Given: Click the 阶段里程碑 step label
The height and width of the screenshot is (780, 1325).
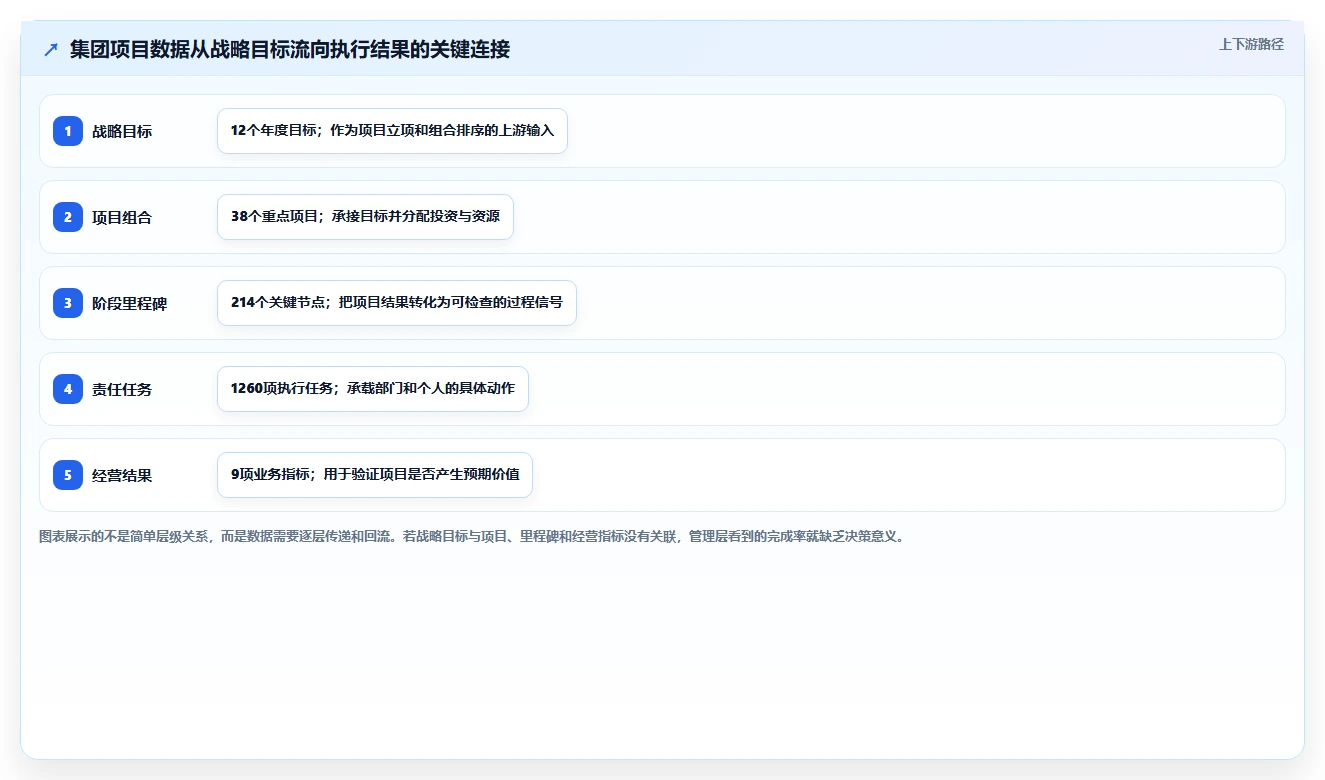Looking at the screenshot, I should [x=130, y=303].
